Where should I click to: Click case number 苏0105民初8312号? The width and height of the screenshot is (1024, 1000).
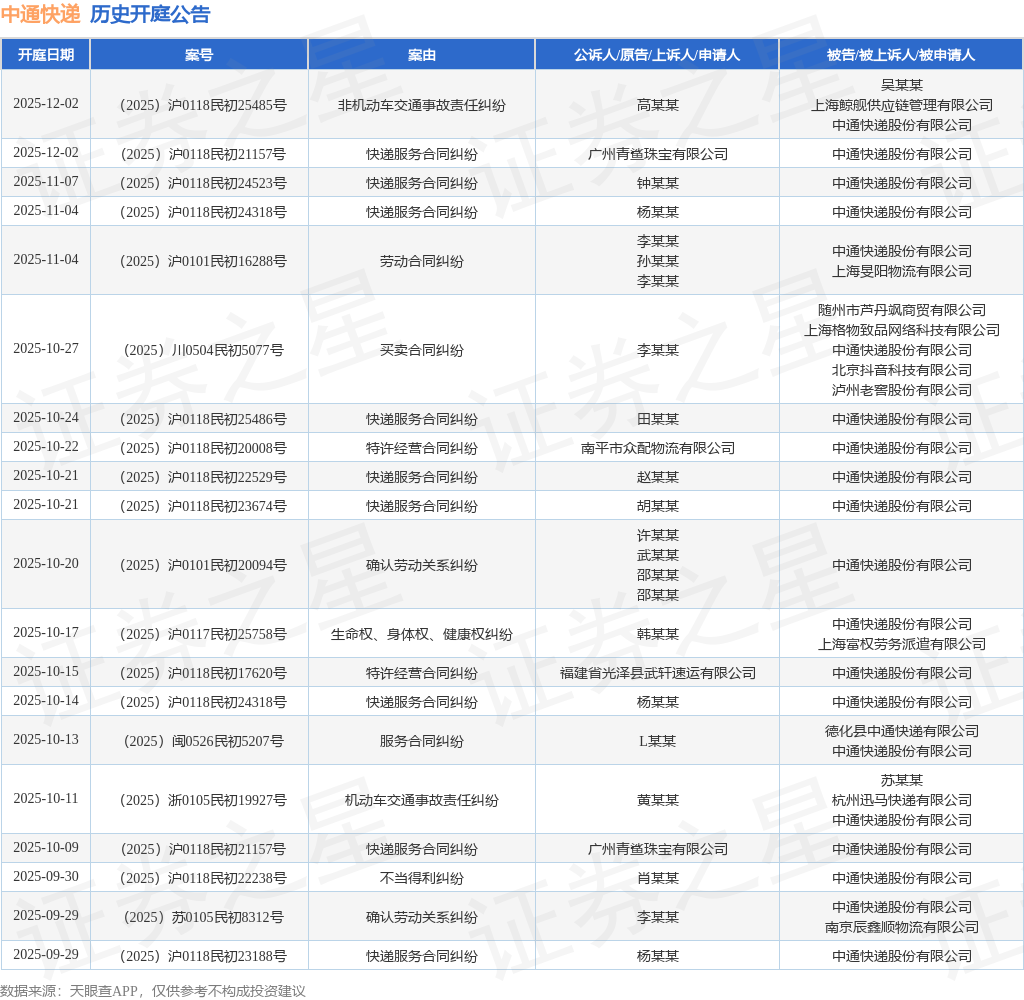pyautogui.click(x=203, y=918)
